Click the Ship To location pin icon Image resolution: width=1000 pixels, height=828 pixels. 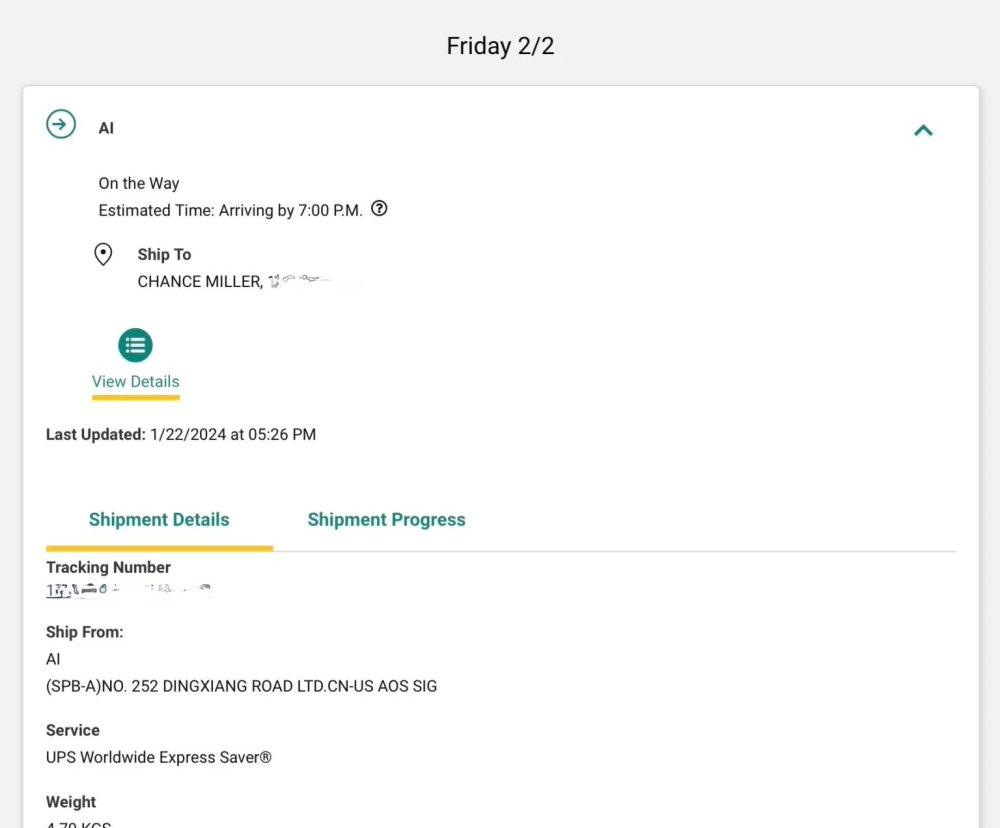click(103, 254)
